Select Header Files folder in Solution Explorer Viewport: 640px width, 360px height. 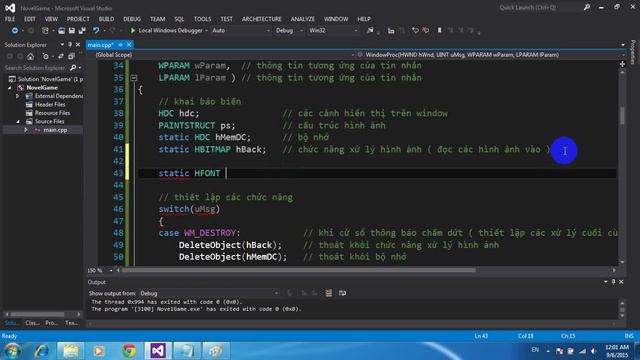click(50, 104)
